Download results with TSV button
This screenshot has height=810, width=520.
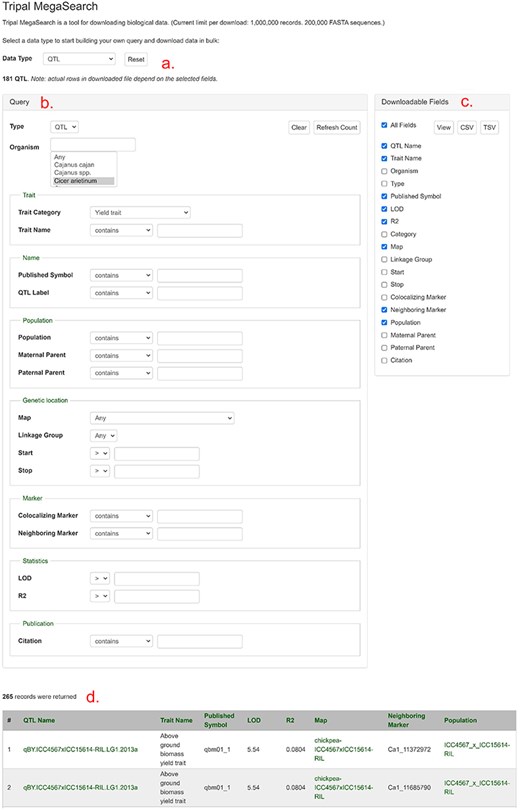coord(490,127)
